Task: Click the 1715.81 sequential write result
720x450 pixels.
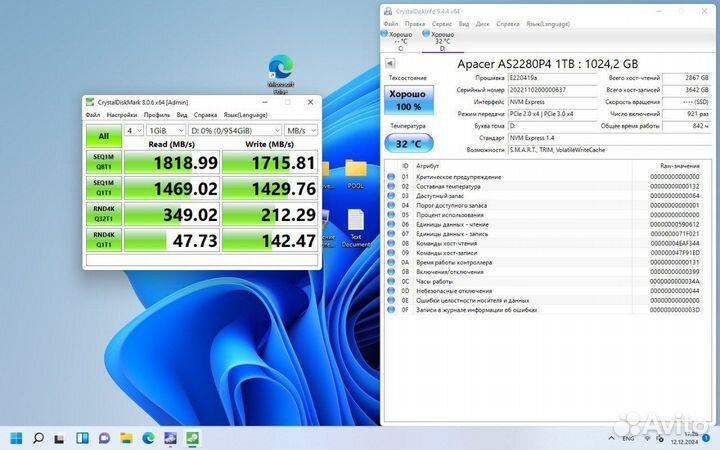Action: 270,162
